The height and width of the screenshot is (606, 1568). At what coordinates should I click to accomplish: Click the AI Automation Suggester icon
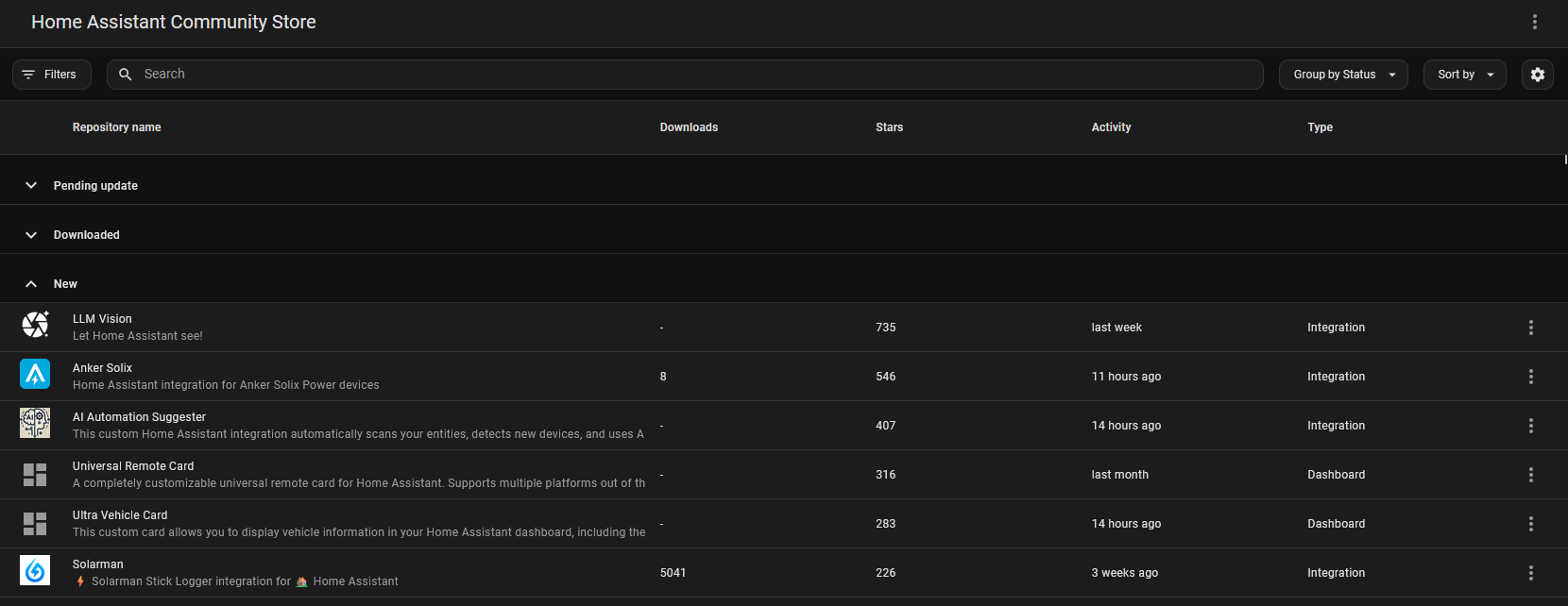pyautogui.click(x=35, y=424)
